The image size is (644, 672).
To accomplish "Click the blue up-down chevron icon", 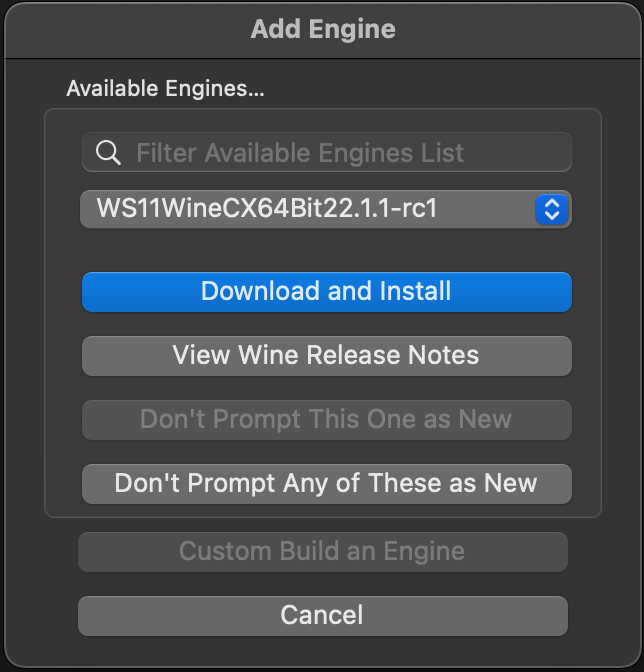I will click(552, 209).
